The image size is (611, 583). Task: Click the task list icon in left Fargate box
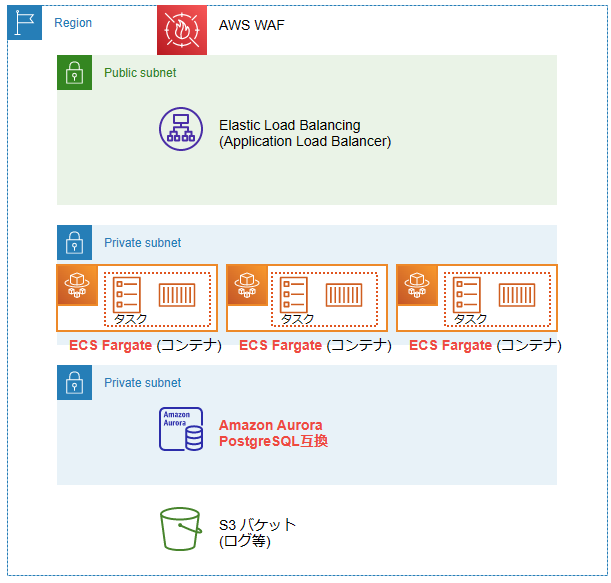click(126, 295)
